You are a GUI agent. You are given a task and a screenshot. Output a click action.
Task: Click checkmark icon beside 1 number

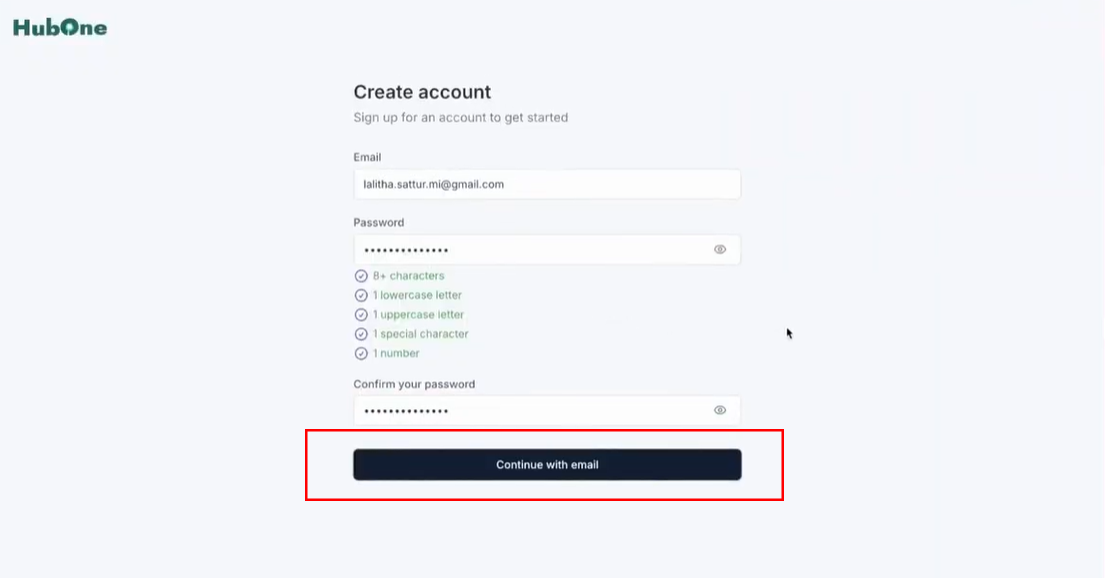pyautogui.click(x=361, y=353)
